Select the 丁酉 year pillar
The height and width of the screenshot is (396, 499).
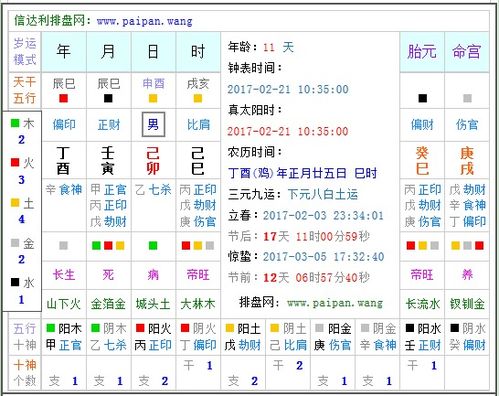[63, 161]
